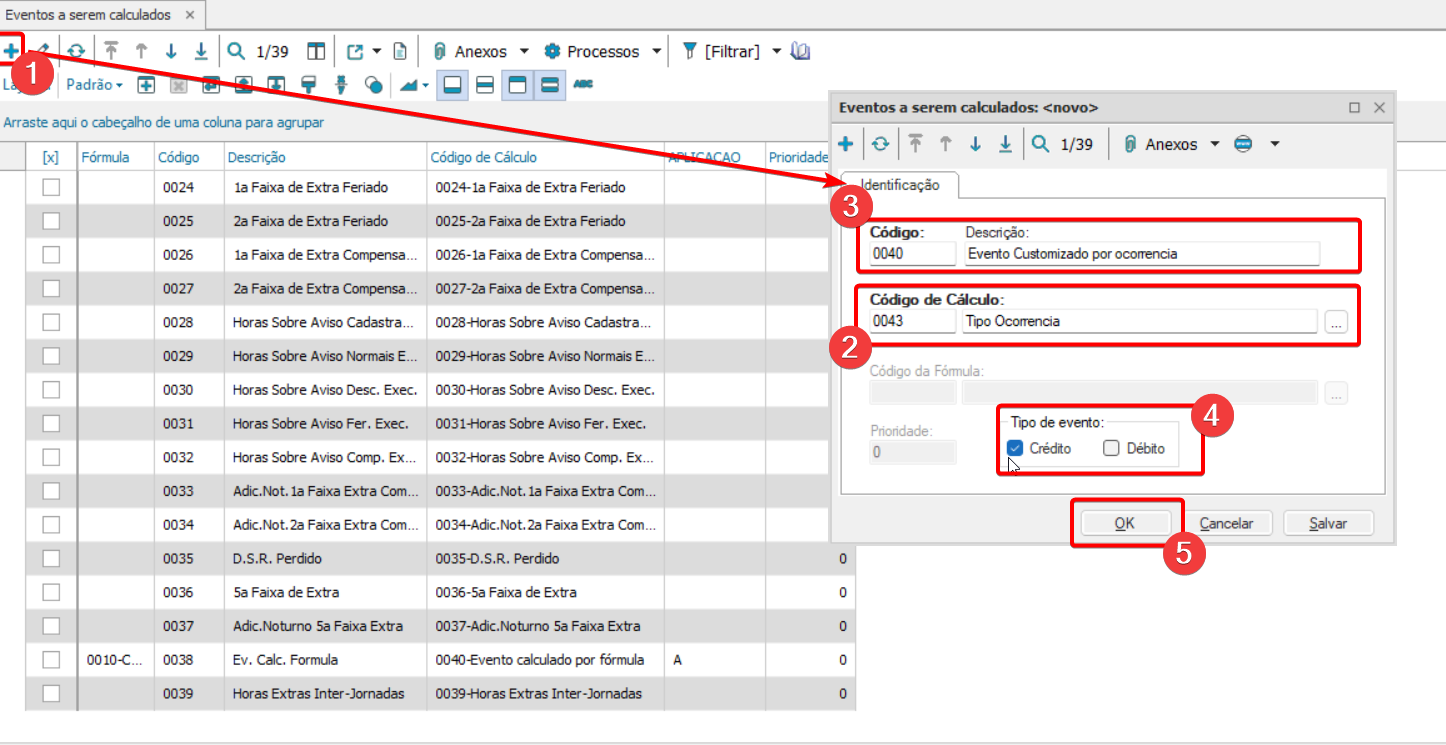Open the [Filtrar] dropdown arrow

(776, 51)
